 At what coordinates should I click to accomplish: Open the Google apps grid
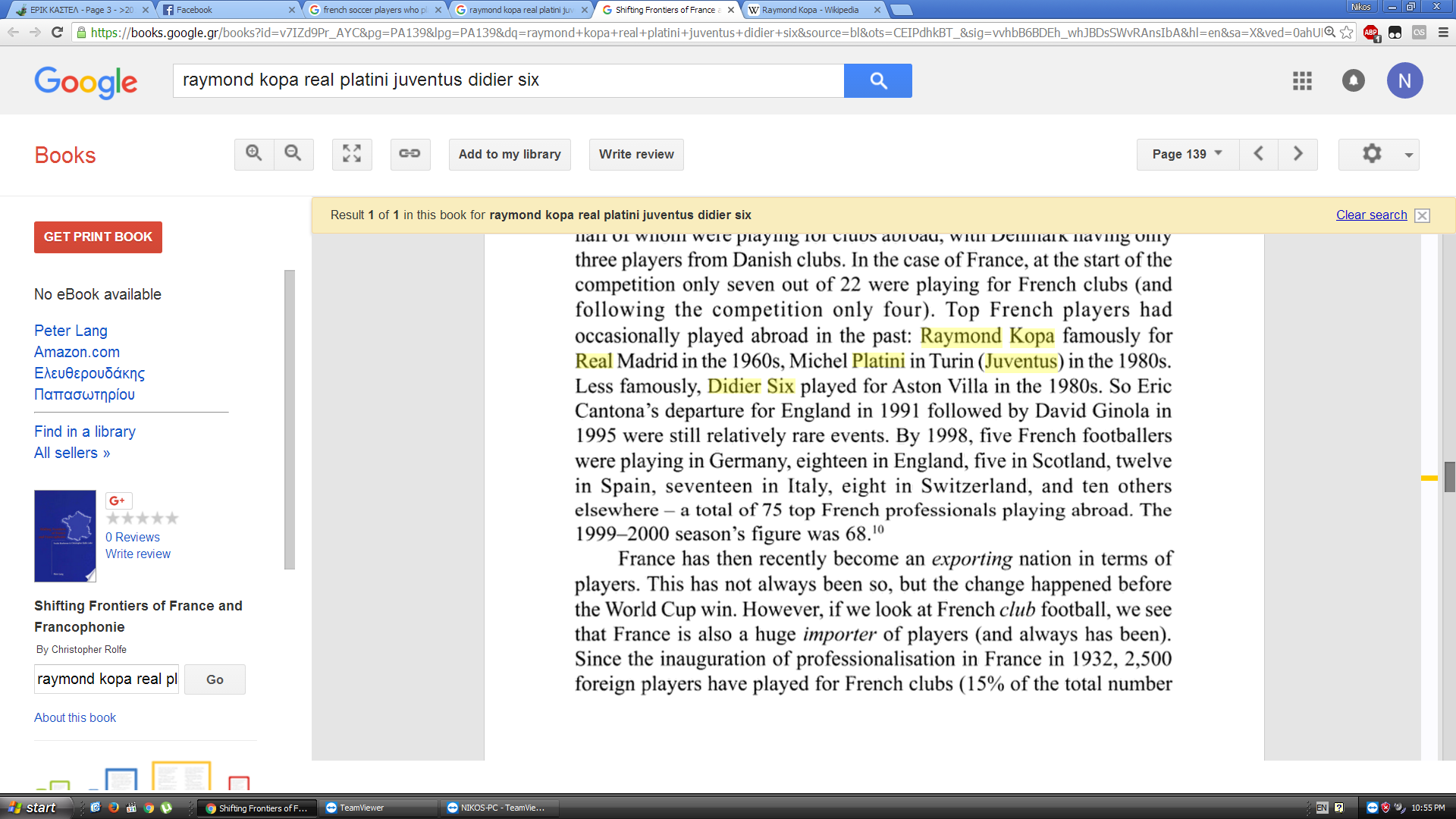tap(1302, 80)
